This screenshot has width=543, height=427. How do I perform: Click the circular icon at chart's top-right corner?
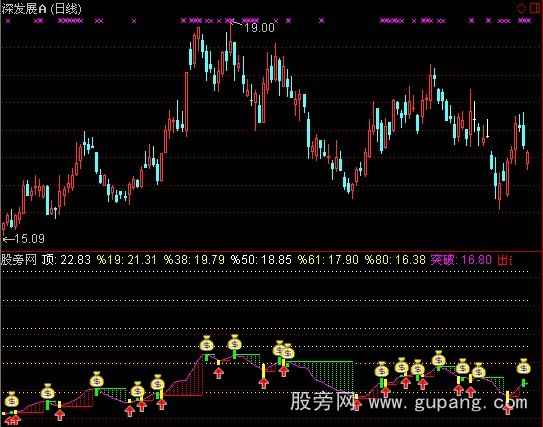point(522,8)
